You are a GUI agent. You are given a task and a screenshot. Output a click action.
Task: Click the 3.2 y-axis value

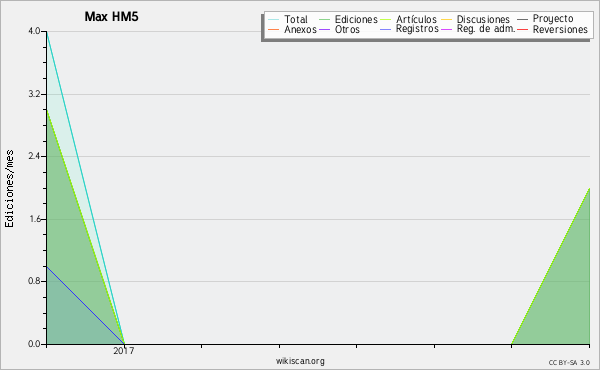34,94
